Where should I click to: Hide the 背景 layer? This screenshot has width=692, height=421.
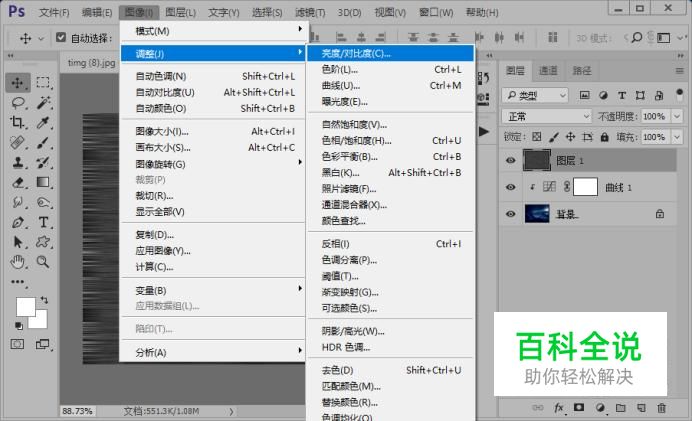coord(511,214)
